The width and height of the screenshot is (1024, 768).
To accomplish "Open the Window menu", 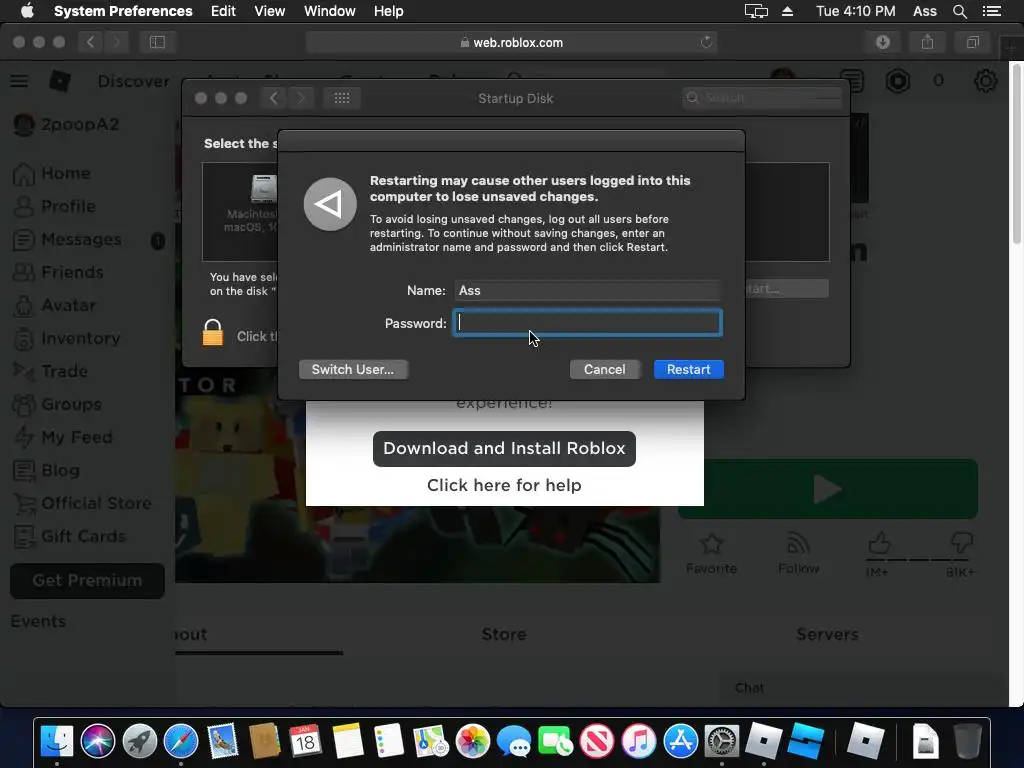I will click(x=329, y=11).
